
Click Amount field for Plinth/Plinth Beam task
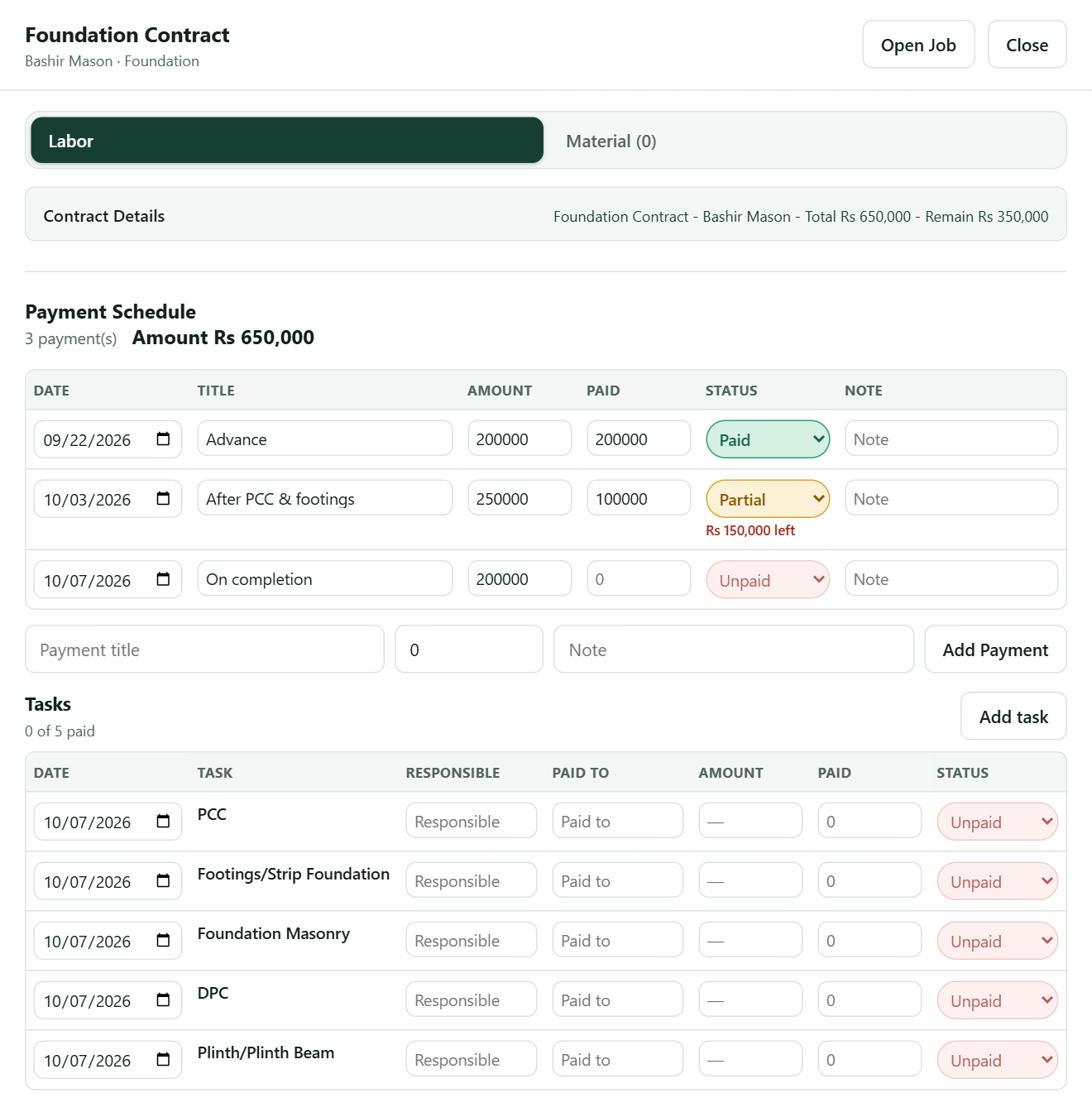[x=750, y=1059]
